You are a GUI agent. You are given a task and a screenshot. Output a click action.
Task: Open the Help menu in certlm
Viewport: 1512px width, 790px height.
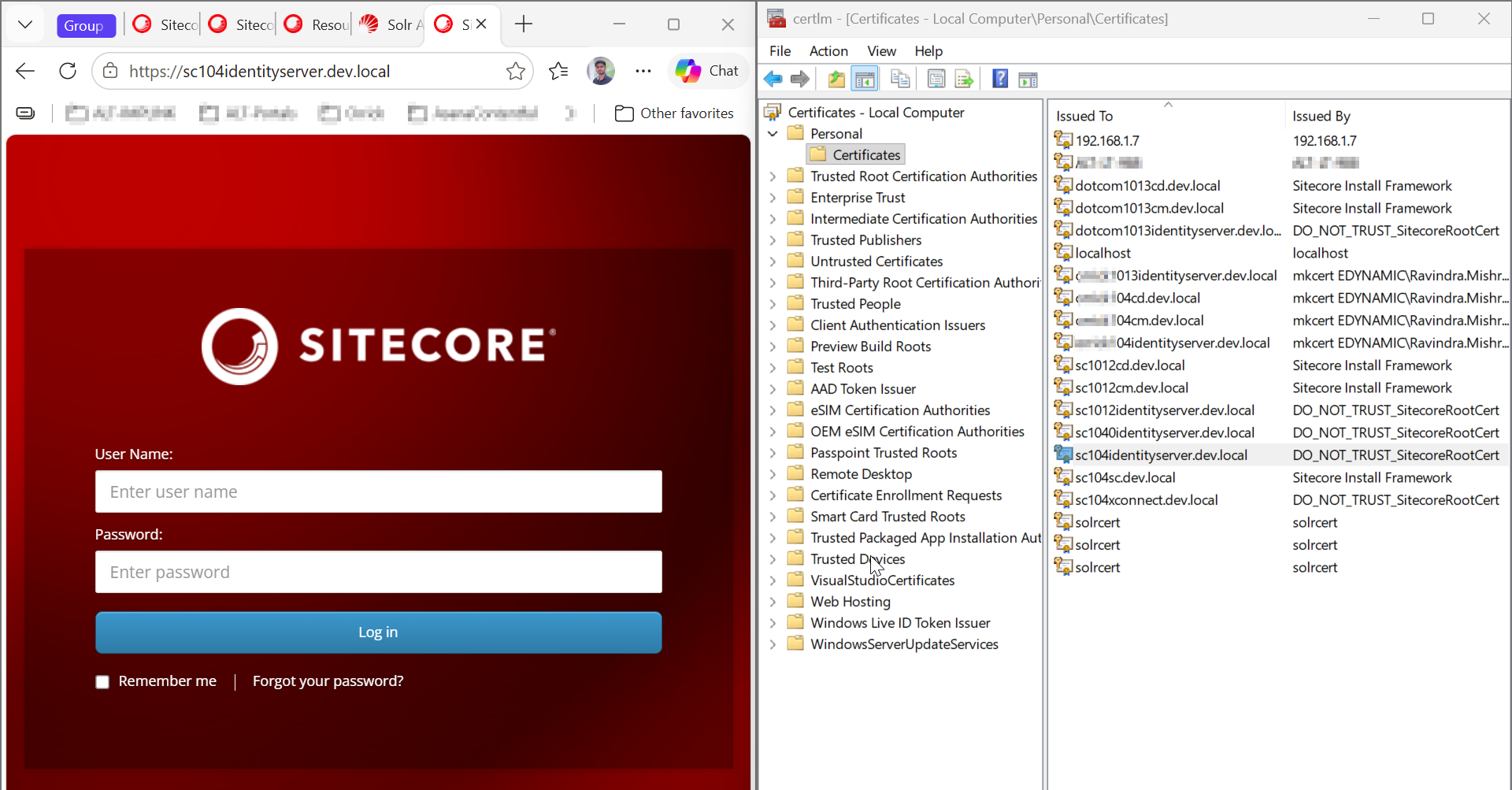coord(928,51)
